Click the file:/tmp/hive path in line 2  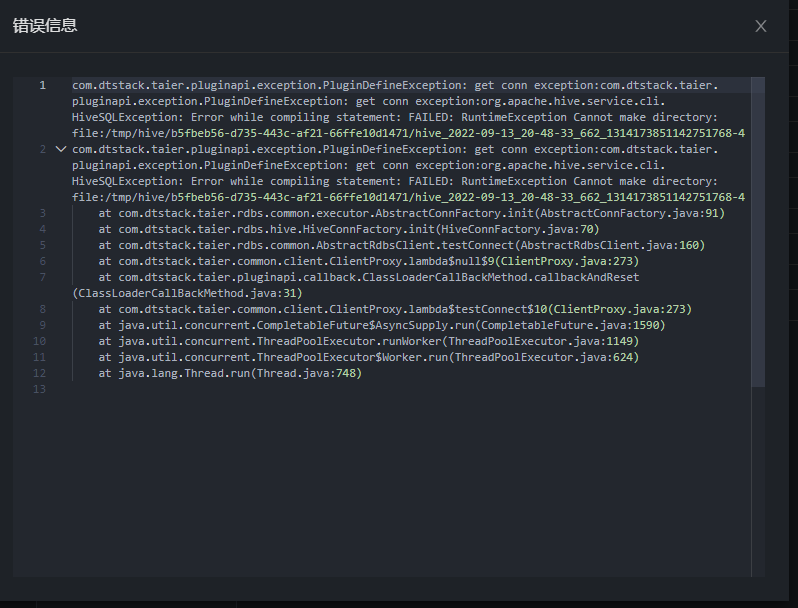point(408,197)
